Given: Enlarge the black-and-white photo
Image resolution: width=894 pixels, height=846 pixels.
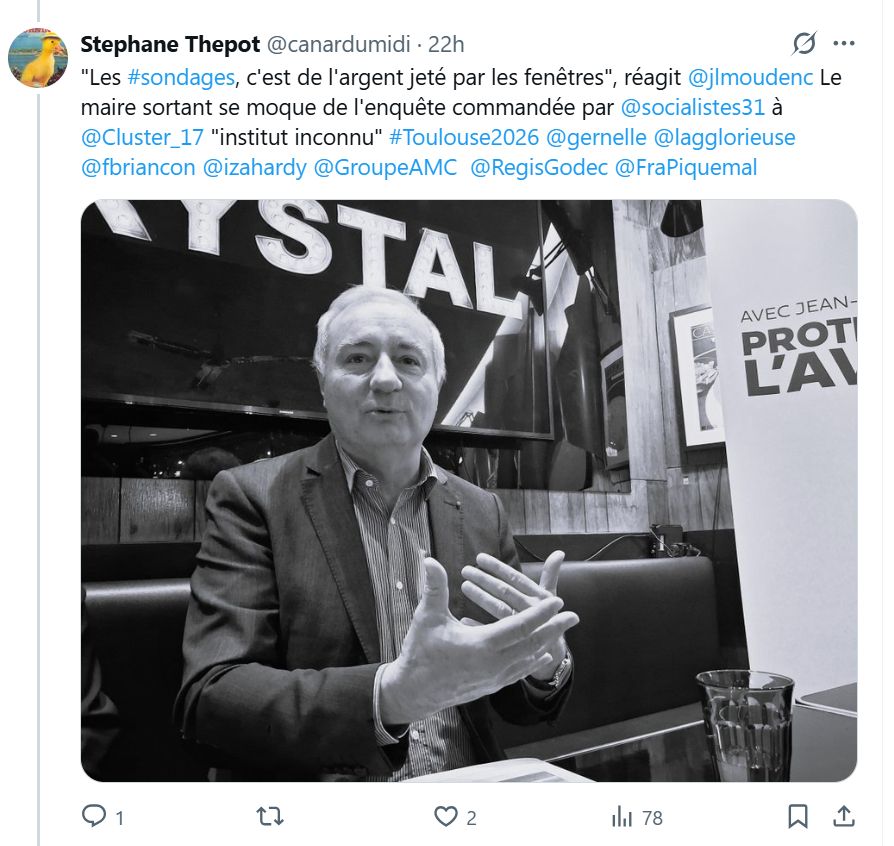Looking at the screenshot, I should [469, 490].
